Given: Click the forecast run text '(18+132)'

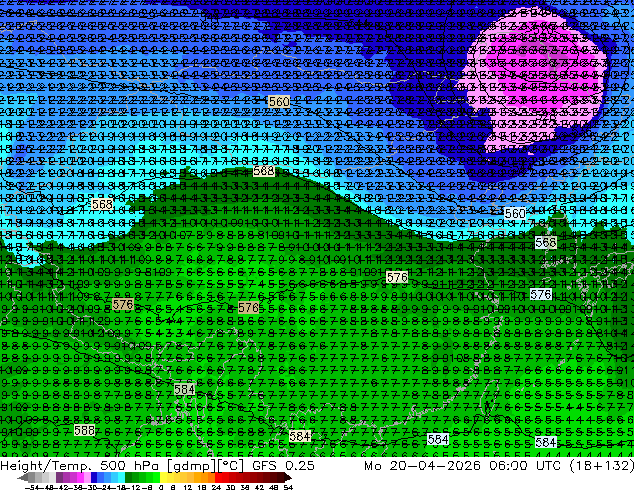Looking at the screenshot, I should [x=601, y=466].
